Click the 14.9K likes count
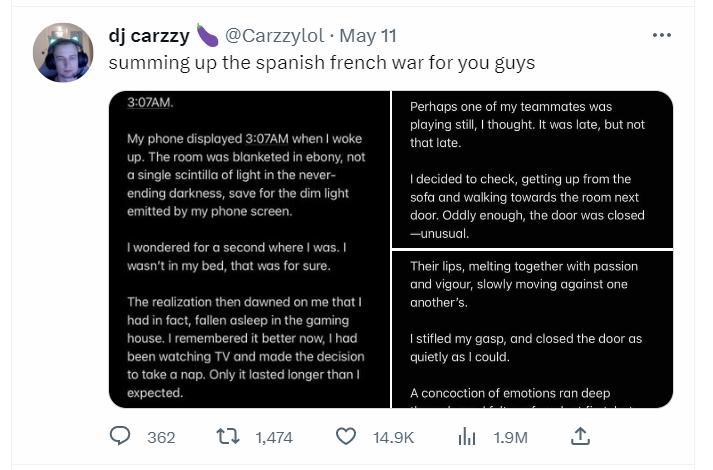This screenshot has width=713, height=470. click(393, 438)
